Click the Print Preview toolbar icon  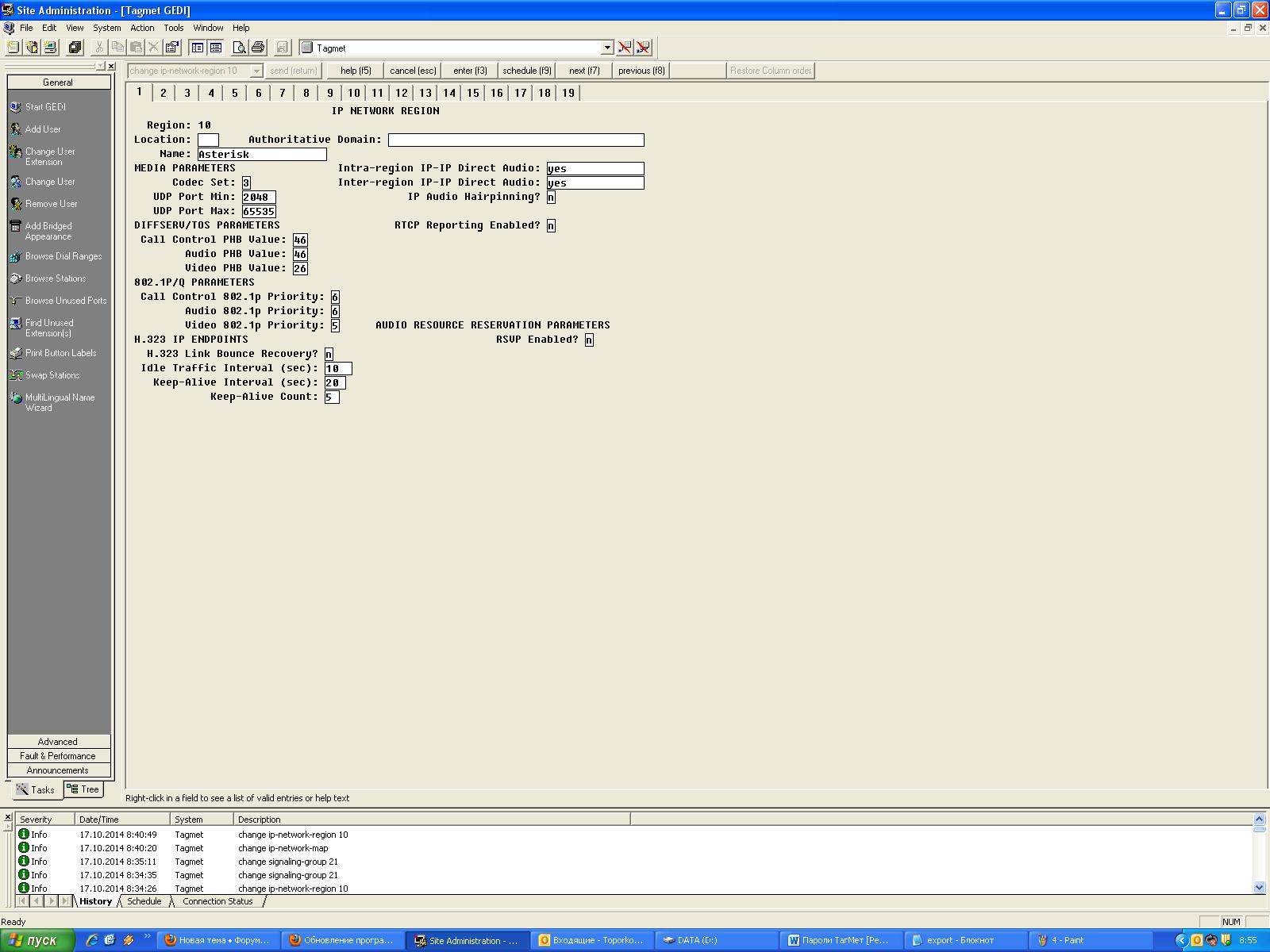[x=239, y=48]
